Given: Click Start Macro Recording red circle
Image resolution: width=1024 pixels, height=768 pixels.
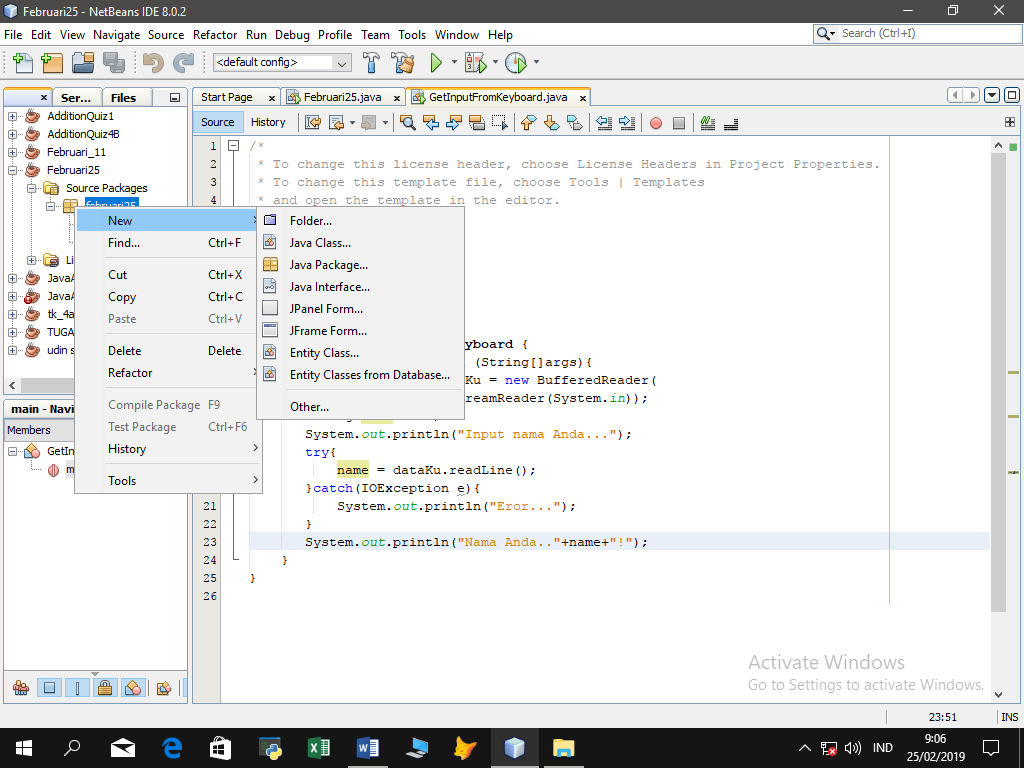Looking at the screenshot, I should [x=656, y=123].
